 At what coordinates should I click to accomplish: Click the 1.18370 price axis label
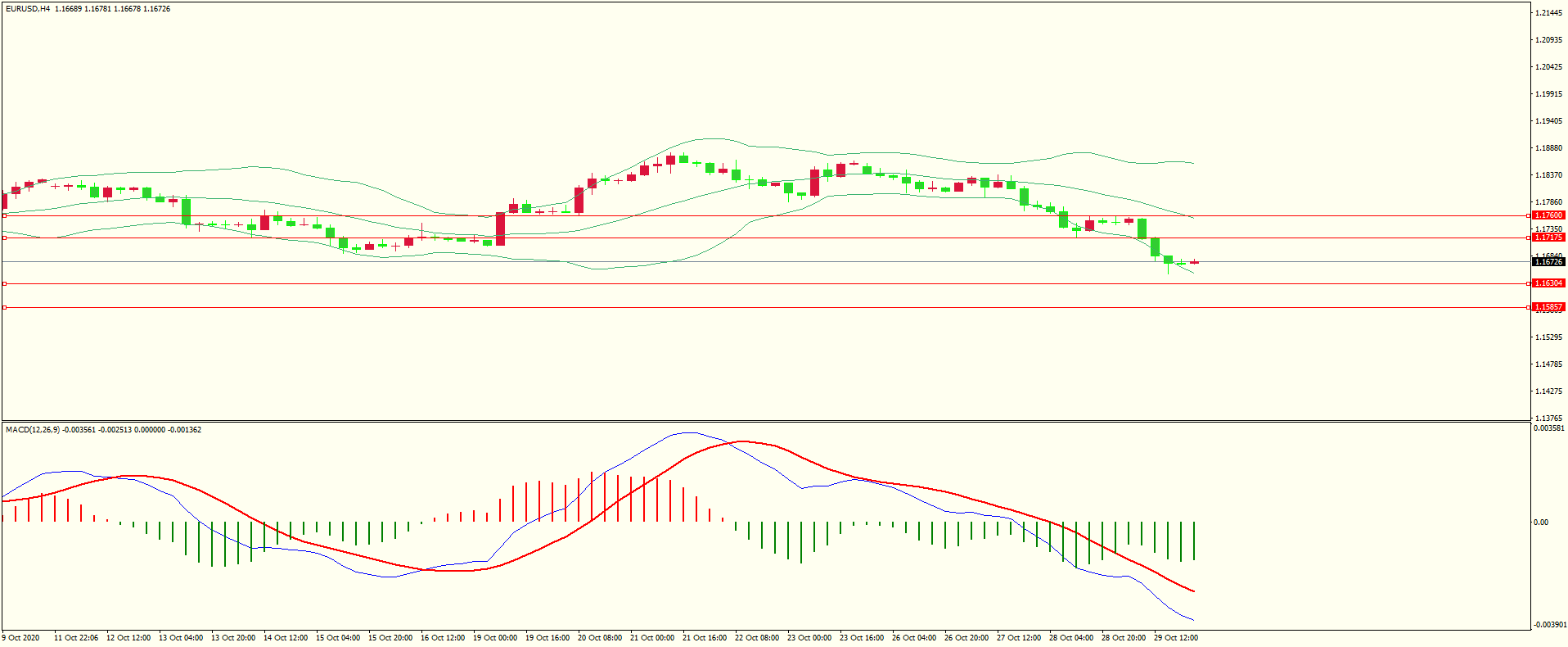(x=1548, y=175)
